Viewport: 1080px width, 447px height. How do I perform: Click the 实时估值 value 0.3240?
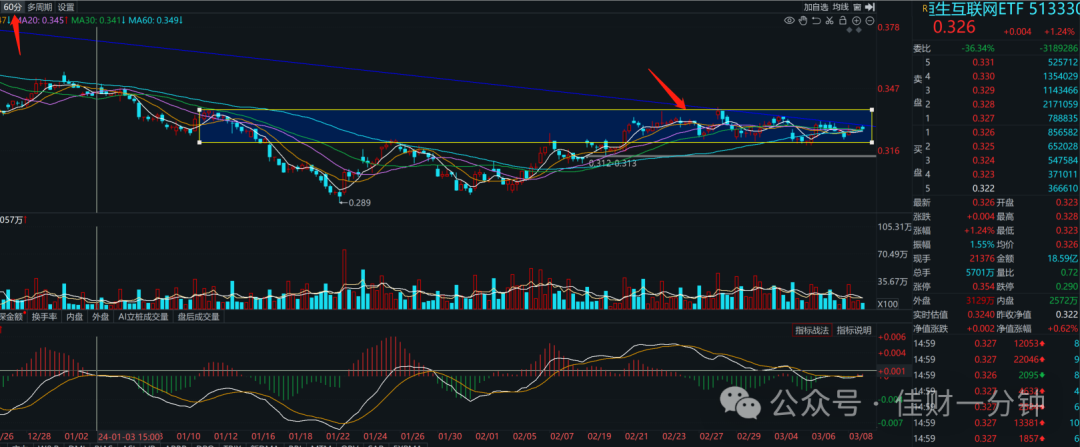point(980,314)
